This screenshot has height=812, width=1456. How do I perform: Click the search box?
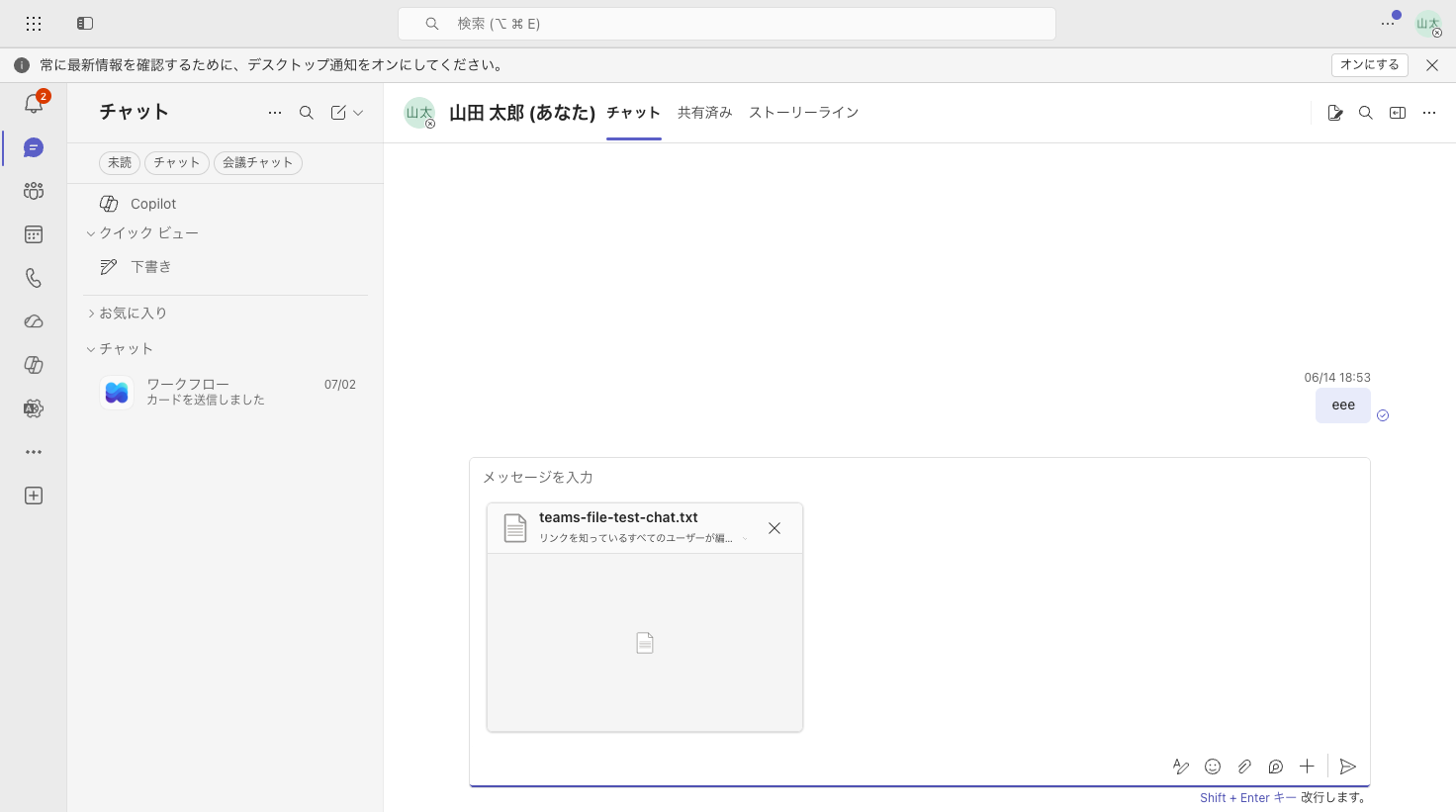(727, 24)
